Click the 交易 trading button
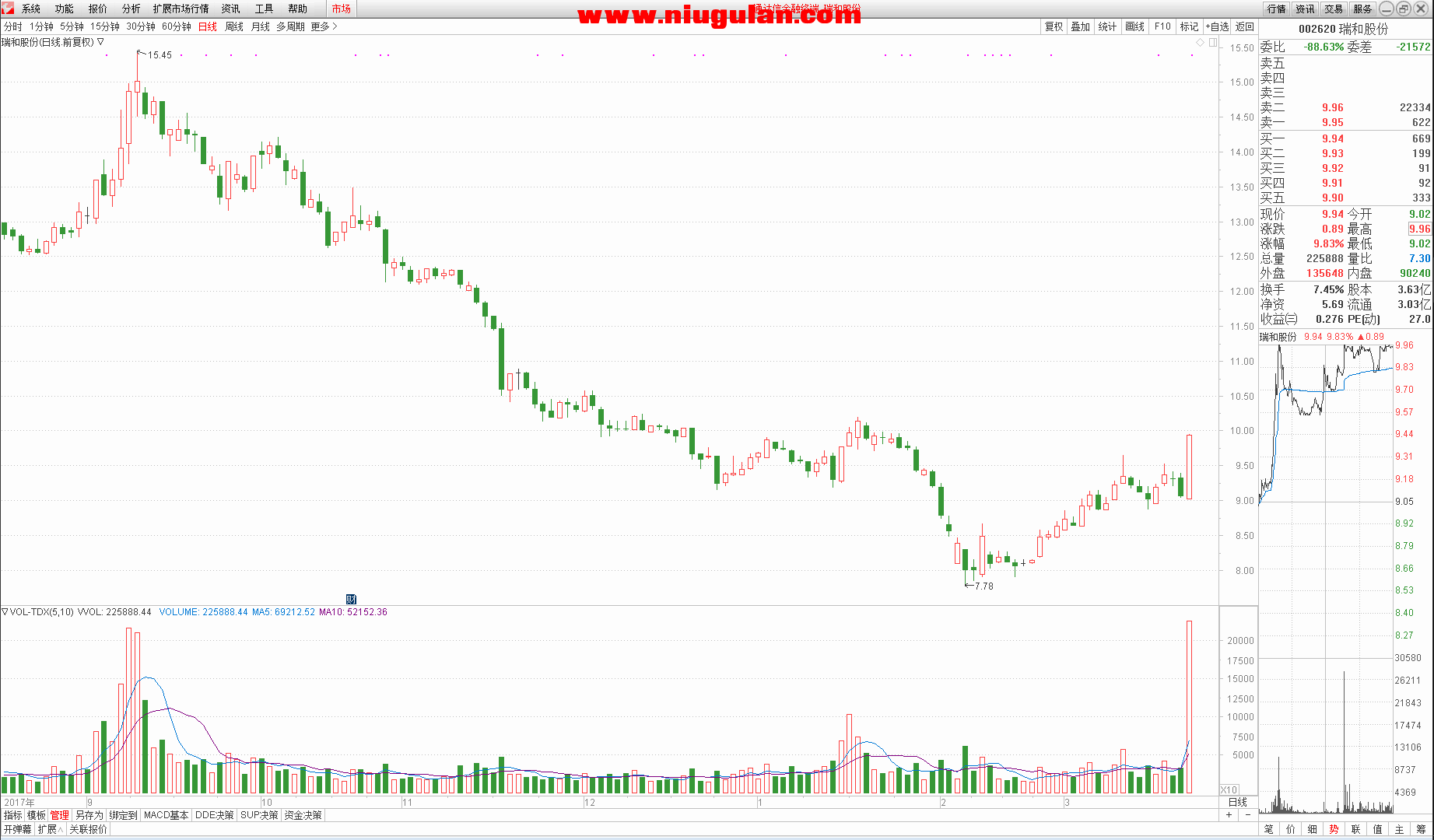The width and height of the screenshot is (1434, 840). pos(1334,9)
